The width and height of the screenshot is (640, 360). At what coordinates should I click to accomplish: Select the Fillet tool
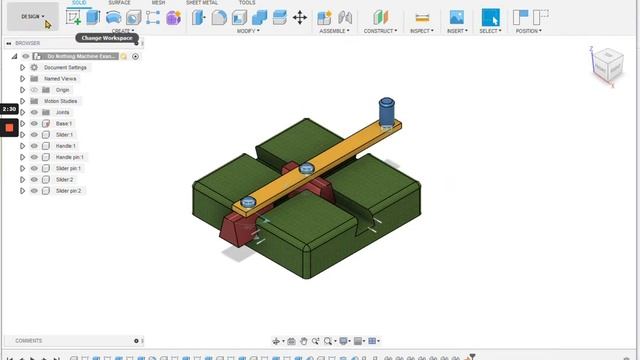tap(219, 18)
